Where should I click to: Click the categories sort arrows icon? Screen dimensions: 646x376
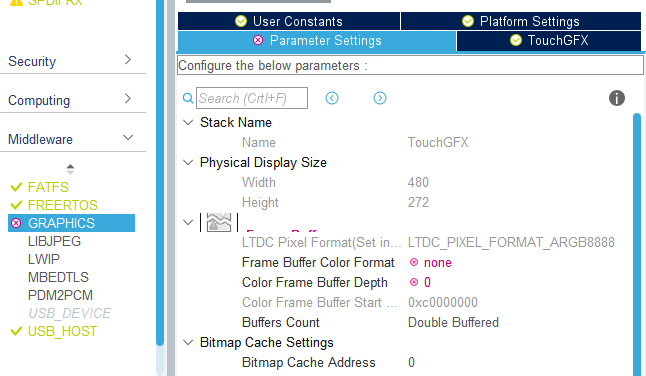70,169
